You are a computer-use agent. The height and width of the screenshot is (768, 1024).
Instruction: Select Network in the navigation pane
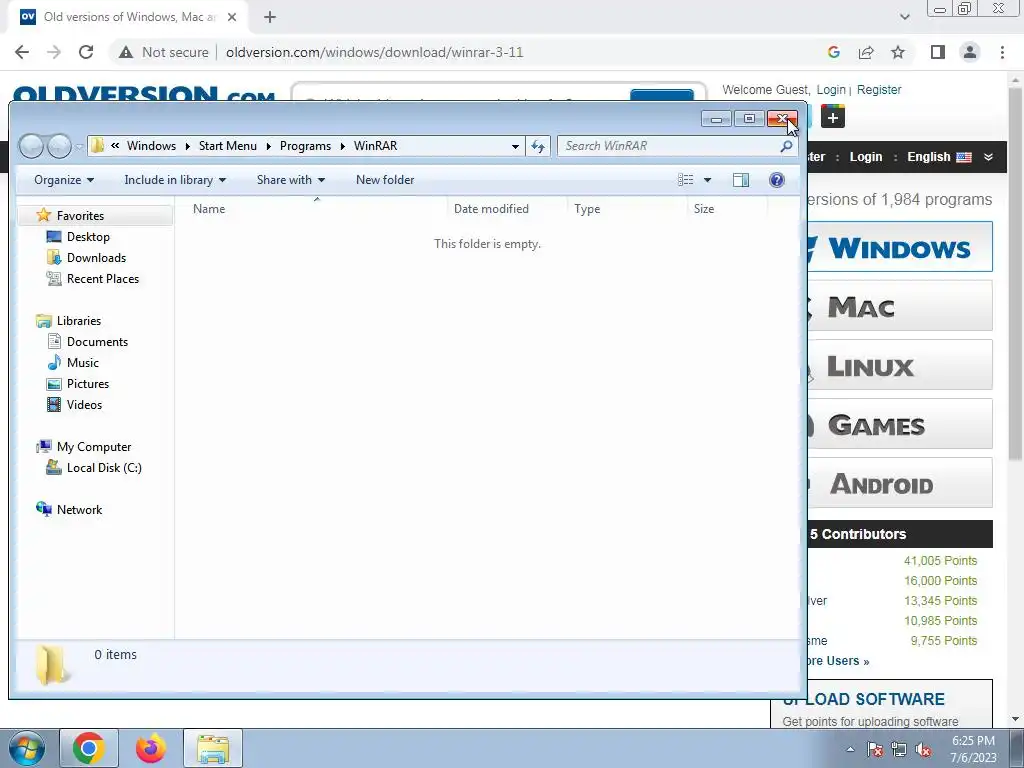(79, 509)
